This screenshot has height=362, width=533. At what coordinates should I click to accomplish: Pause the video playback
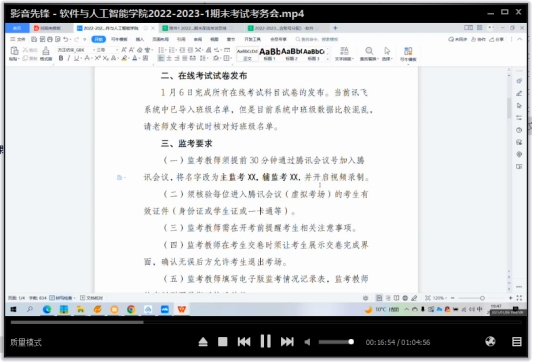click(x=265, y=341)
